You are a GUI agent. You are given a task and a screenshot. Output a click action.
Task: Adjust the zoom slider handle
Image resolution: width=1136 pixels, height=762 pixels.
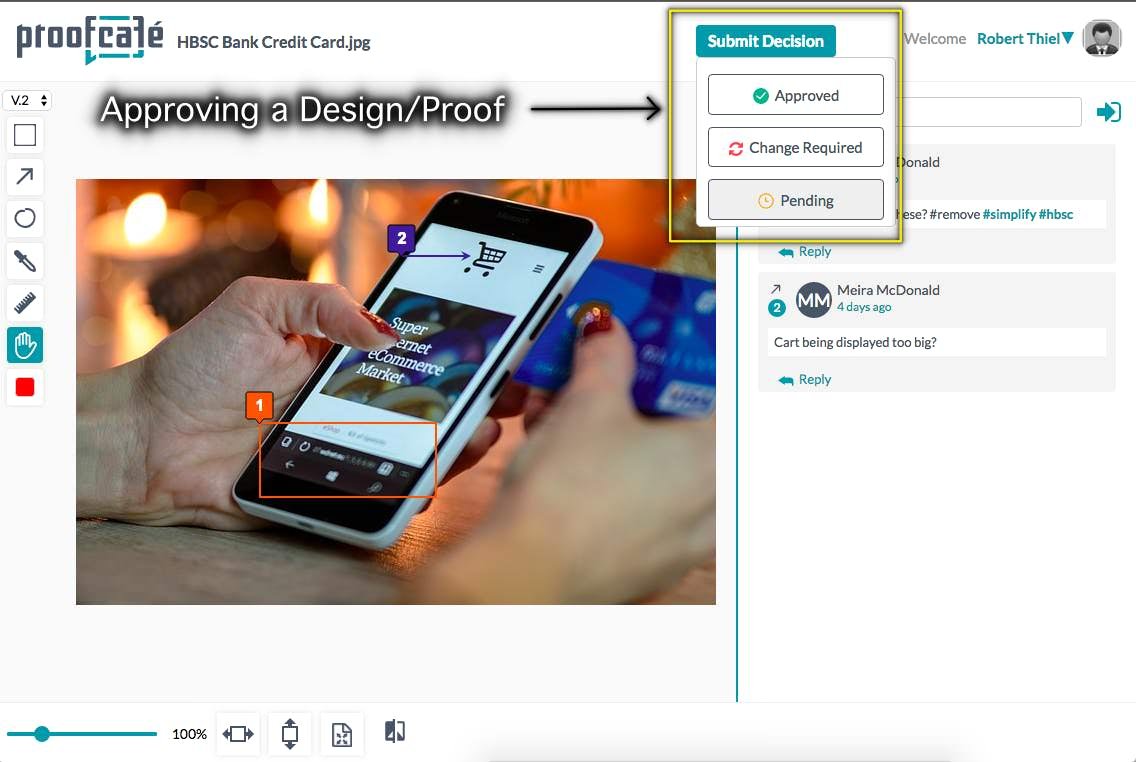tap(42, 734)
